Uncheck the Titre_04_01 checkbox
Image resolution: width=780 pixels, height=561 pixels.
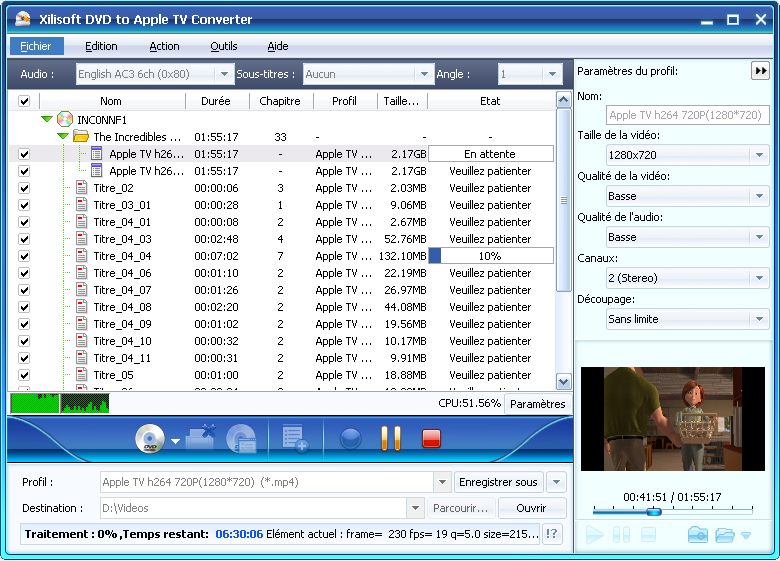tap(24, 222)
